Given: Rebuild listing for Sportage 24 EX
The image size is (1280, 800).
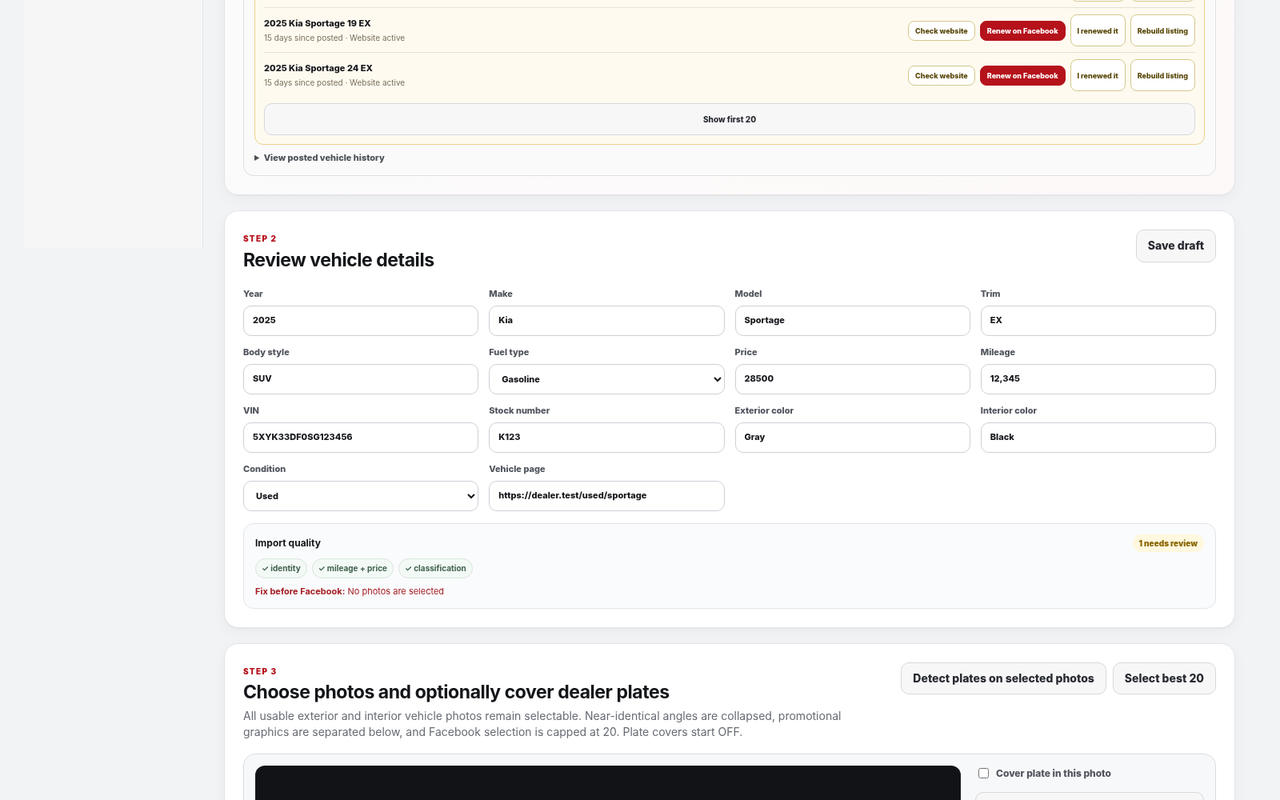Looking at the screenshot, I should pyautogui.click(x=1162, y=75).
